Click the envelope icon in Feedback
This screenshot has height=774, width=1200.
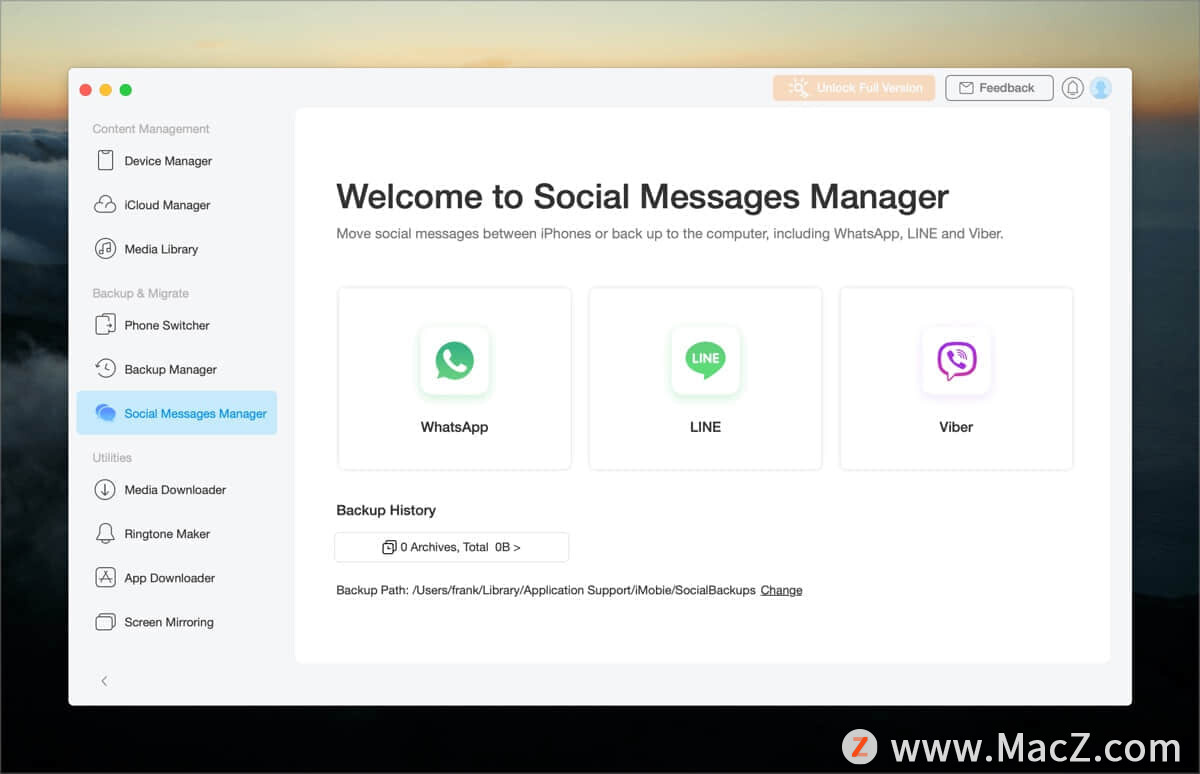966,88
